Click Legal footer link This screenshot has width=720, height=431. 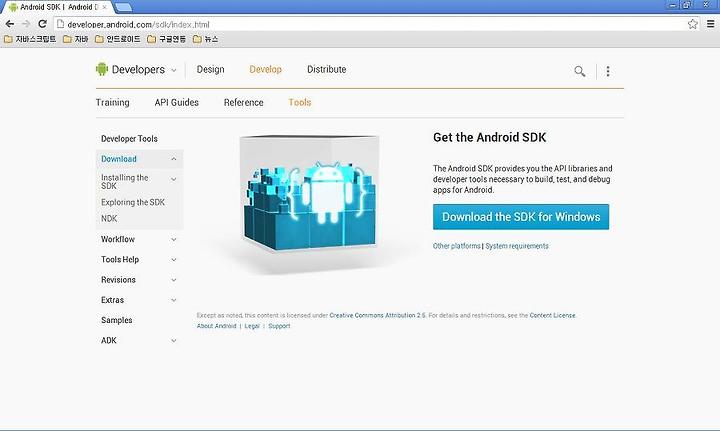coord(252,326)
